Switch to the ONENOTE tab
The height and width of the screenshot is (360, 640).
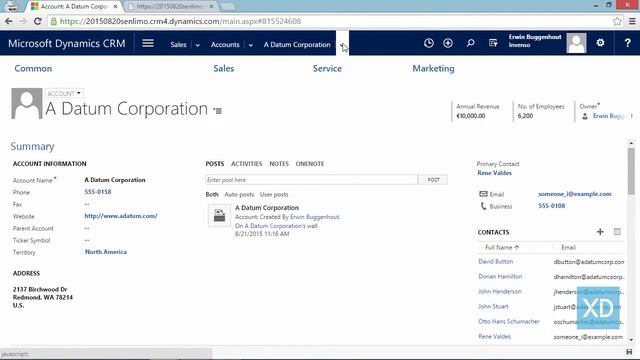pyautogui.click(x=310, y=164)
